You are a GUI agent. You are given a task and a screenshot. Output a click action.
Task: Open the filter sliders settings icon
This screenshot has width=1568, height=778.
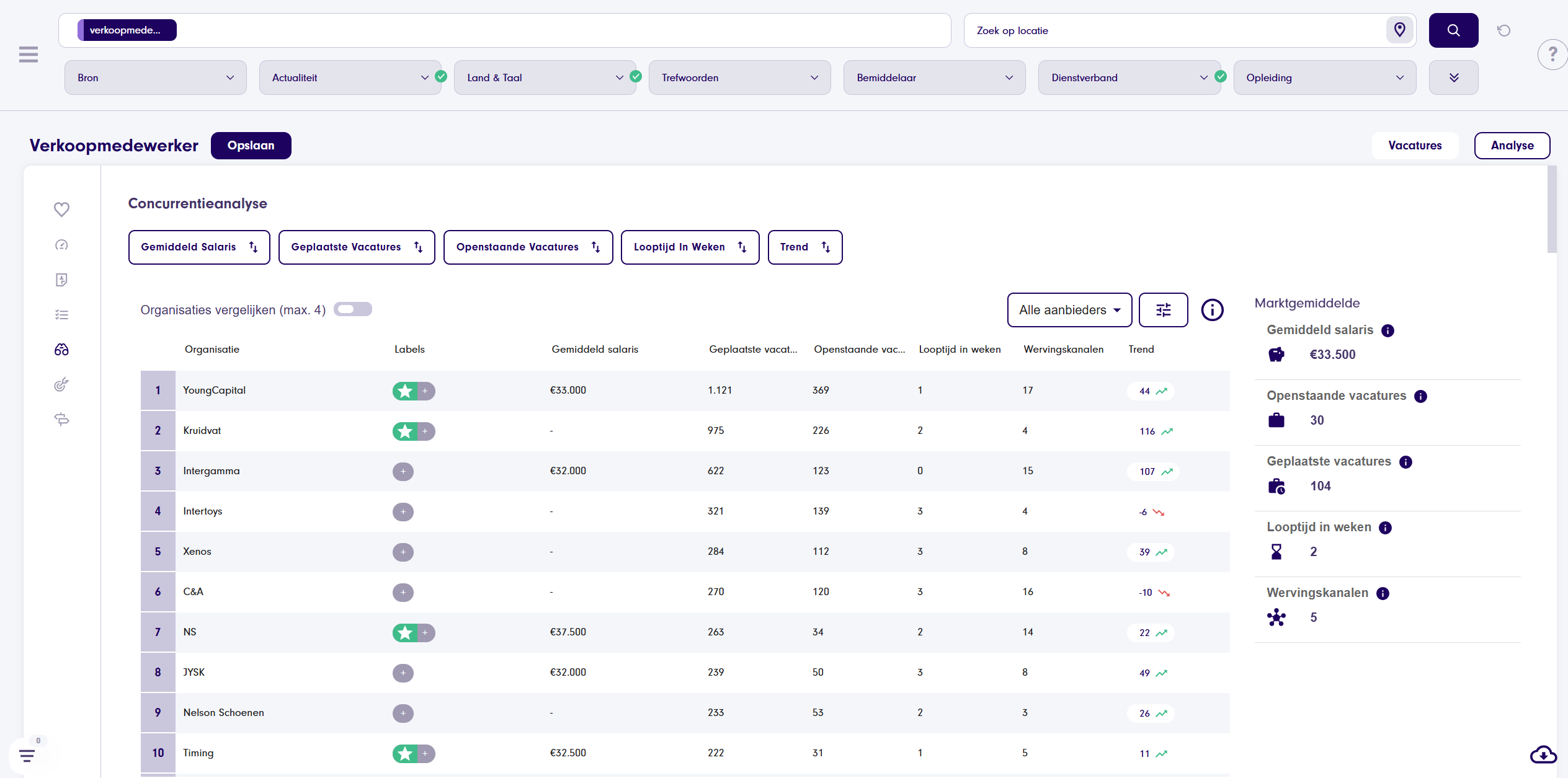click(x=1163, y=310)
